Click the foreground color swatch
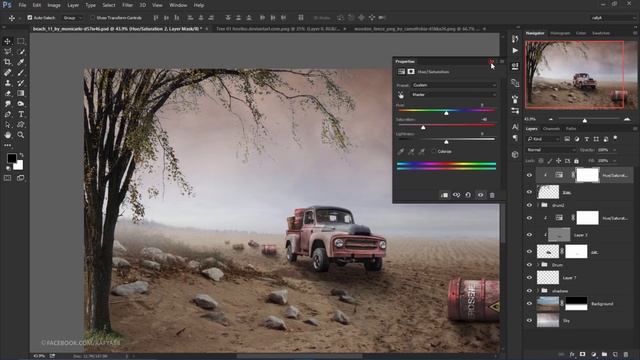This screenshot has height=360, width=640. (x=11, y=158)
